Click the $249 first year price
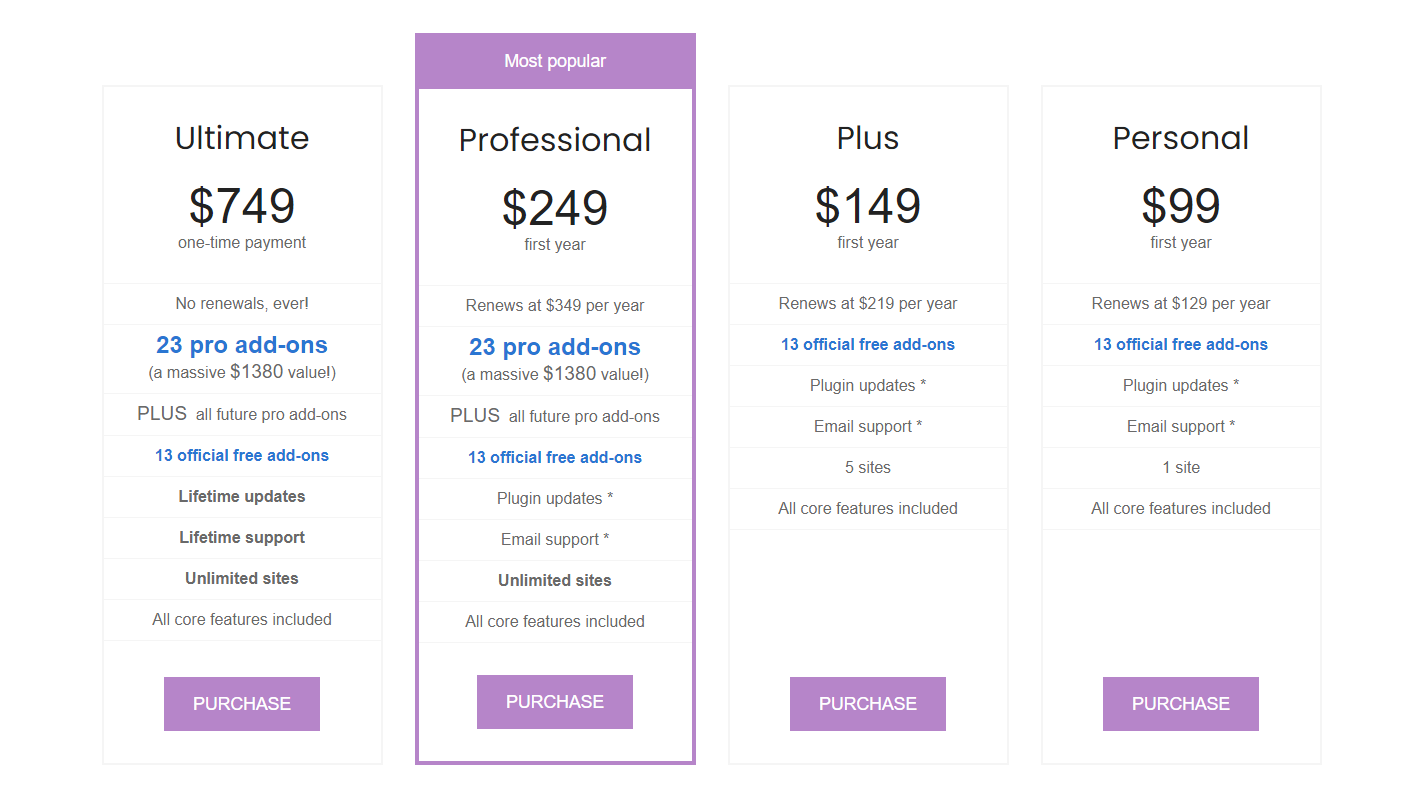This screenshot has height=789, width=1423. pyautogui.click(x=555, y=208)
